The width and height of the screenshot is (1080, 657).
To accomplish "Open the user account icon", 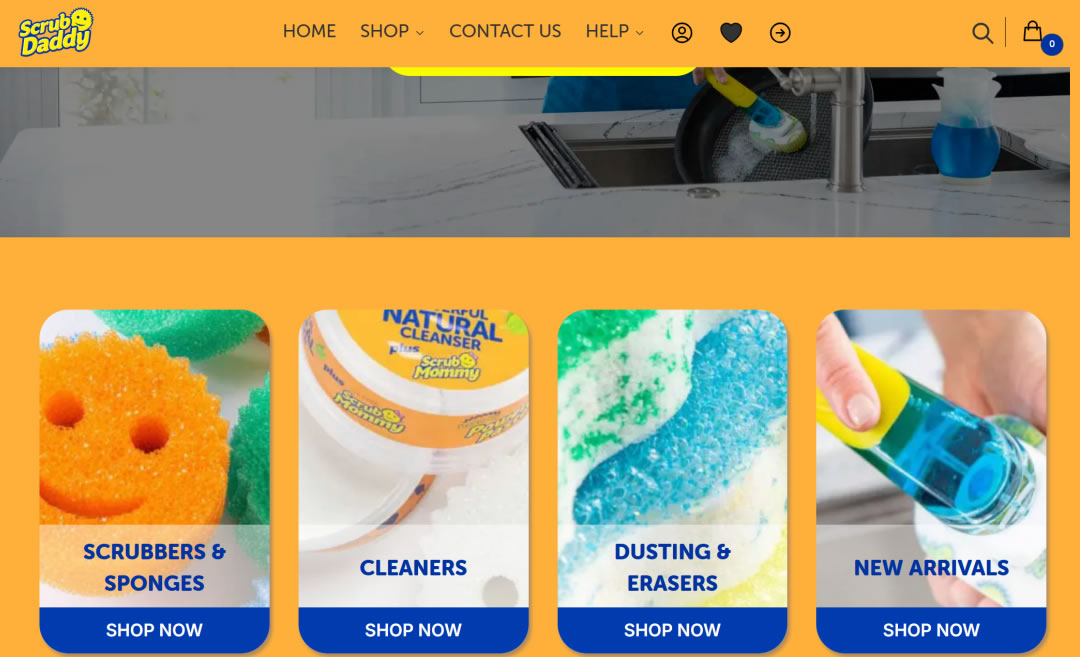I will pyautogui.click(x=682, y=32).
